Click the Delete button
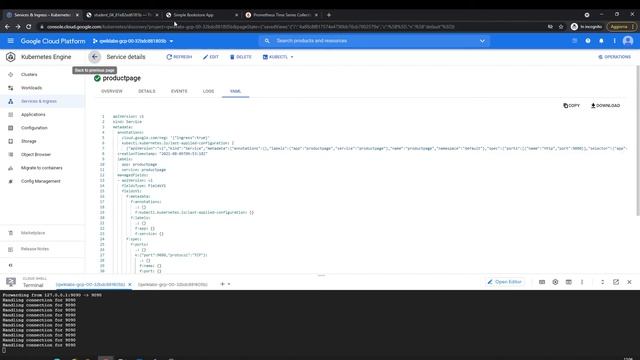 coord(241,57)
